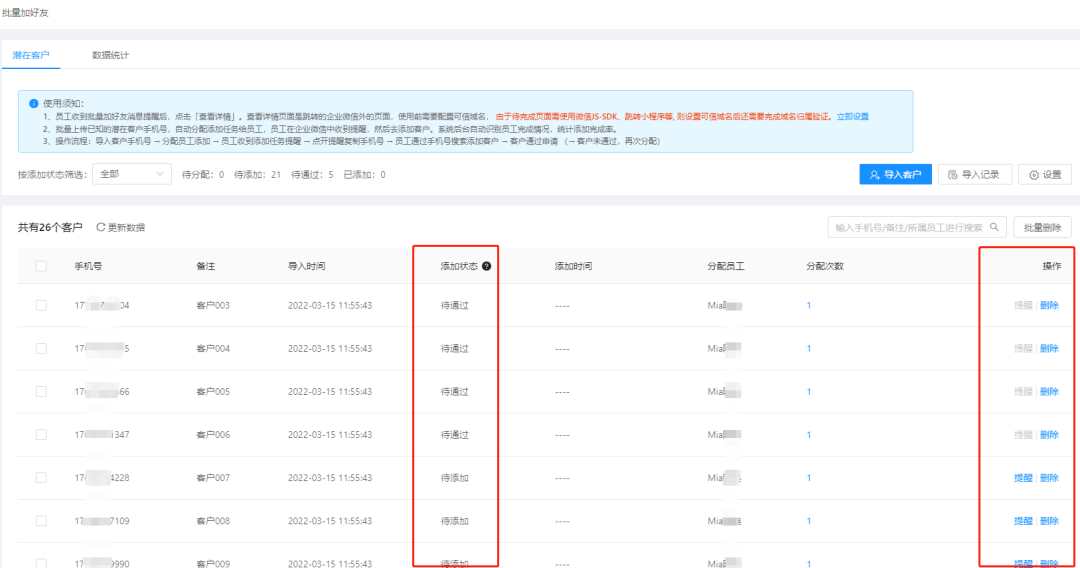Delete the 客户004 row
The height and width of the screenshot is (568, 1080).
click(1049, 348)
